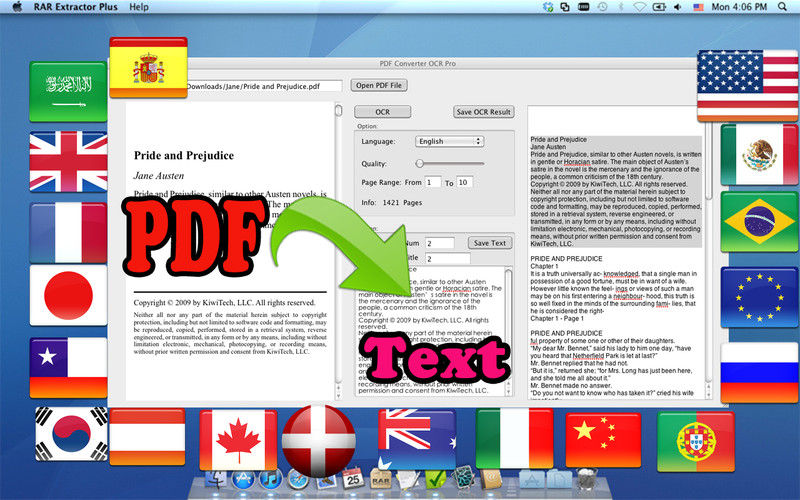The width and height of the screenshot is (800, 500).
Task: Launch App Store from the Dock
Action: [243, 480]
